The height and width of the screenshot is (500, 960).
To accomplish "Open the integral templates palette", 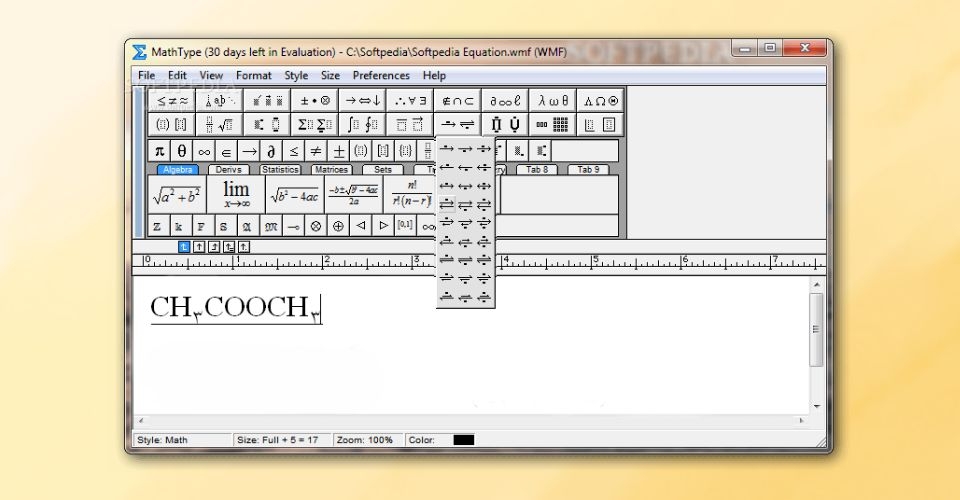I will [361, 125].
